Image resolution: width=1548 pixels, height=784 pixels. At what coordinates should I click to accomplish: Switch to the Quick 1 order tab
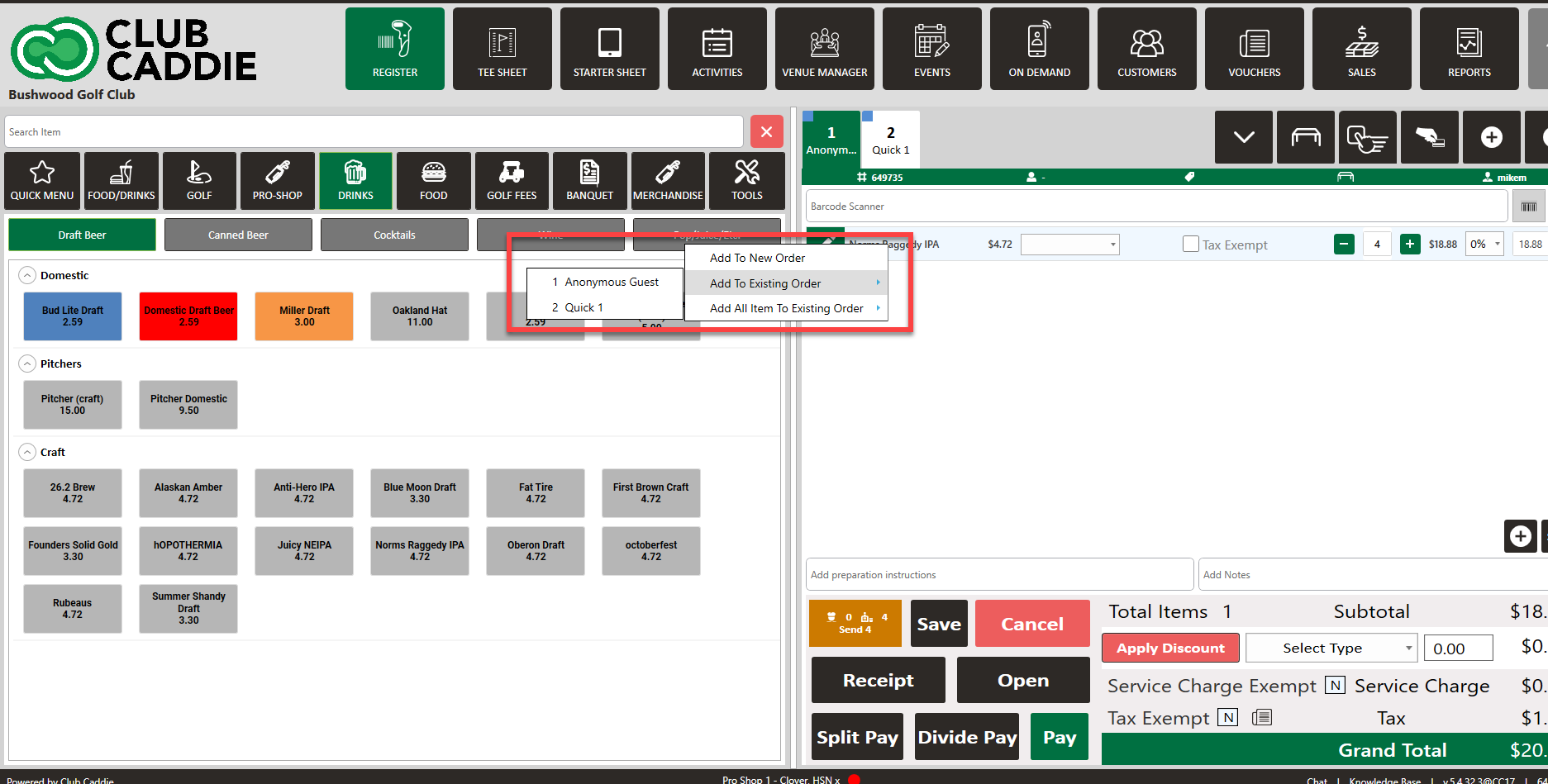click(x=890, y=140)
